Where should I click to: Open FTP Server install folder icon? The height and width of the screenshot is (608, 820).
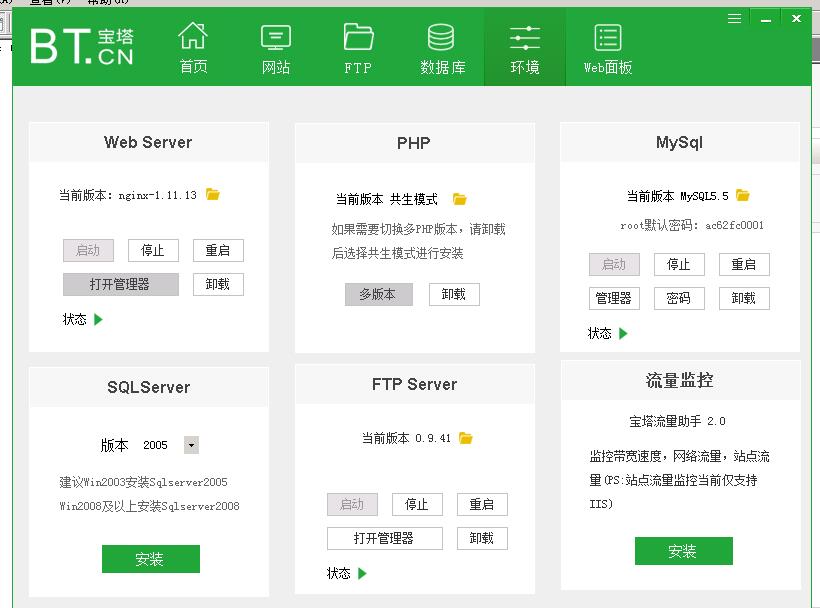[x=465, y=438]
